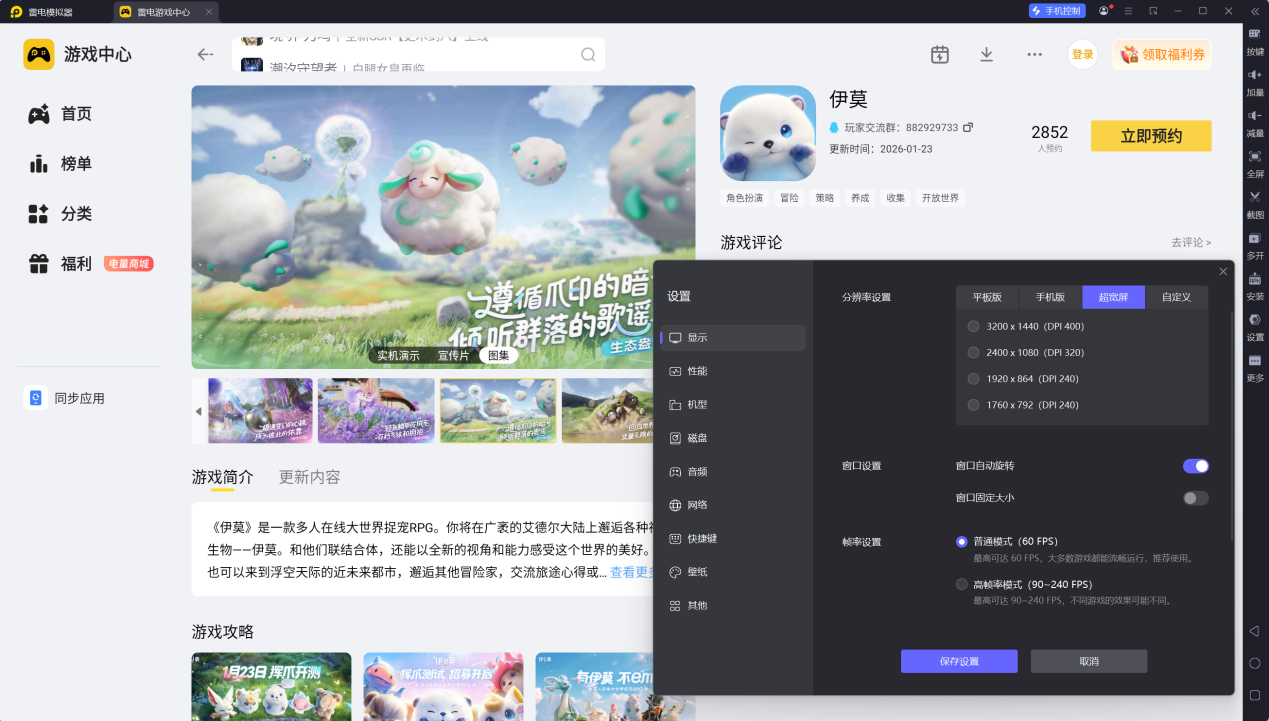The image size is (1269, 721).
Task: Switch to the 更新内容 tab
Action: tap(309, 477)
